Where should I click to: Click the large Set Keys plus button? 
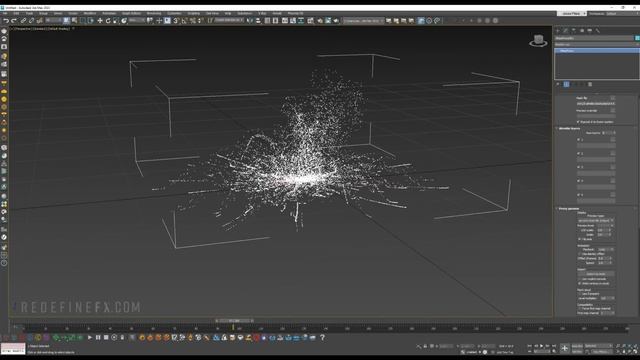[x=564, y=348]
